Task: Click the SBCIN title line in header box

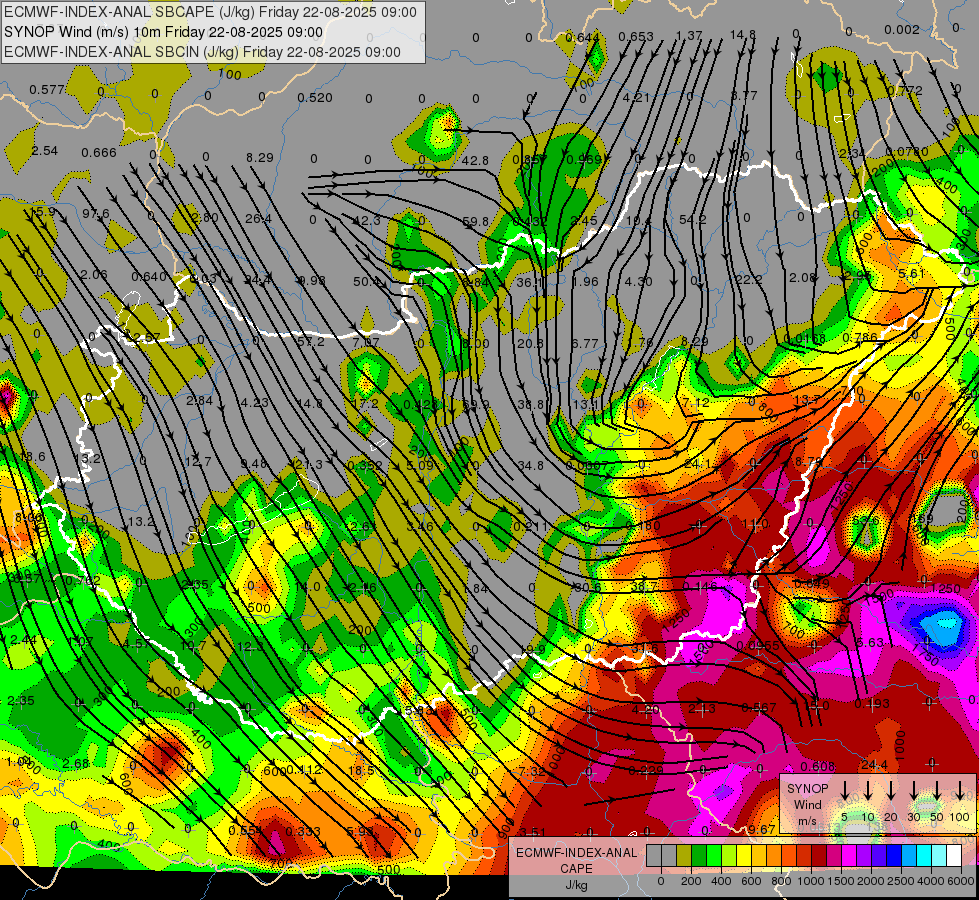Action: pyautogui.click(x=202, y=52)
